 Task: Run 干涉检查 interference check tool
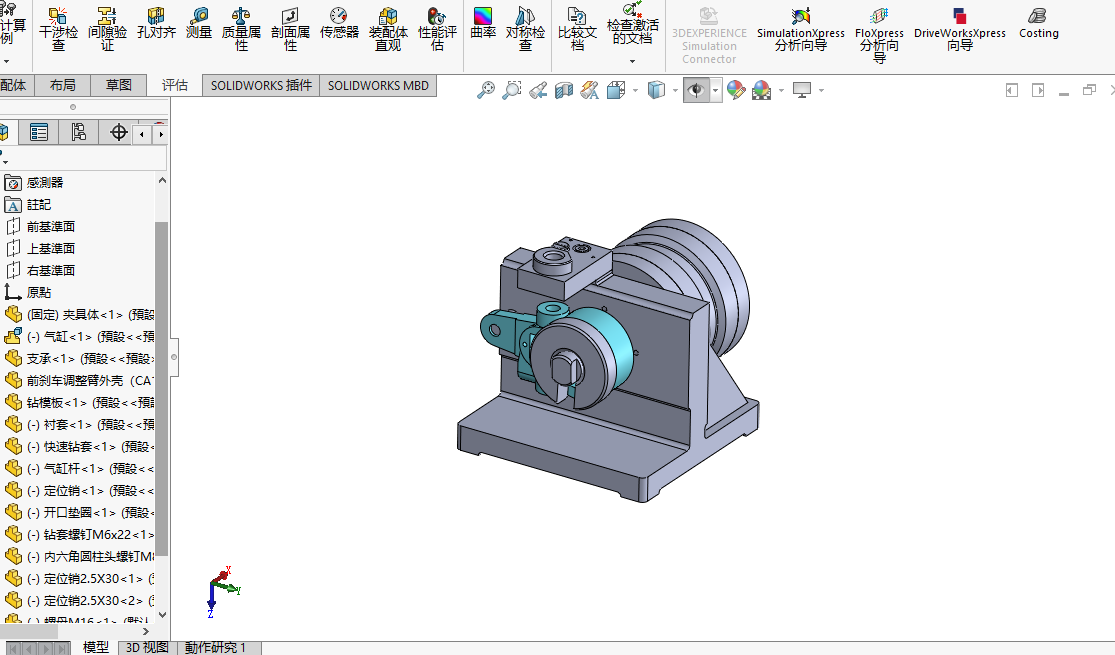58,28
